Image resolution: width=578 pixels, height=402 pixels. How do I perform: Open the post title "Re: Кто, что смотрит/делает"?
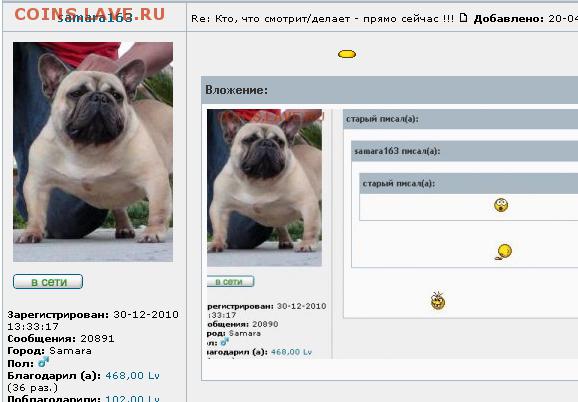point(323,18)
